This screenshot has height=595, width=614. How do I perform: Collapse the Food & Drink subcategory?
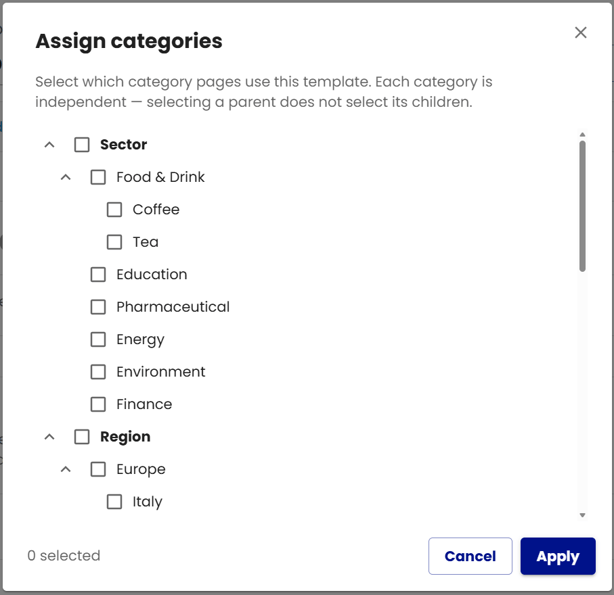point(66,177)
